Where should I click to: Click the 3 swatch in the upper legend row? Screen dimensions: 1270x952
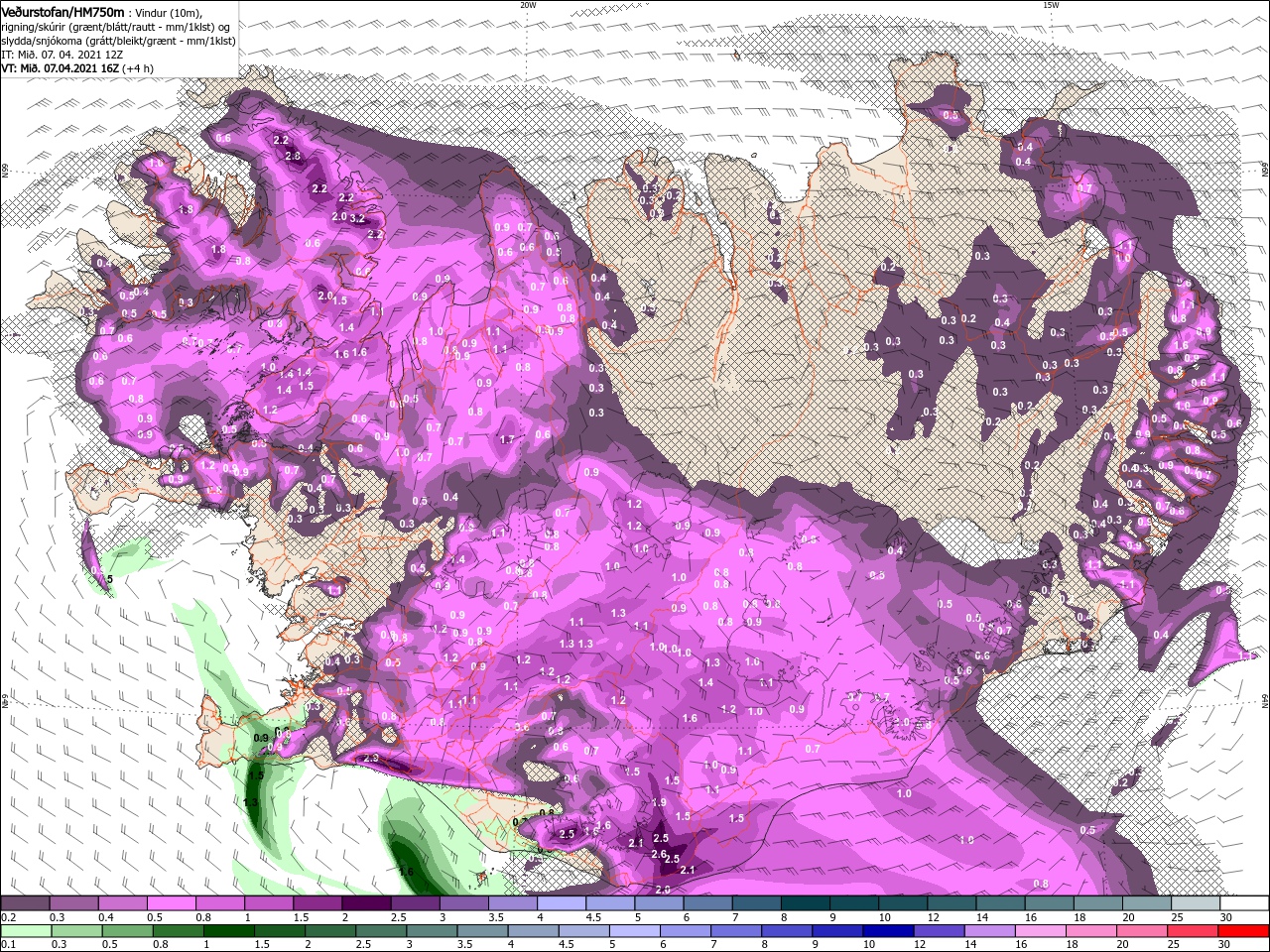tap(463, 903)
